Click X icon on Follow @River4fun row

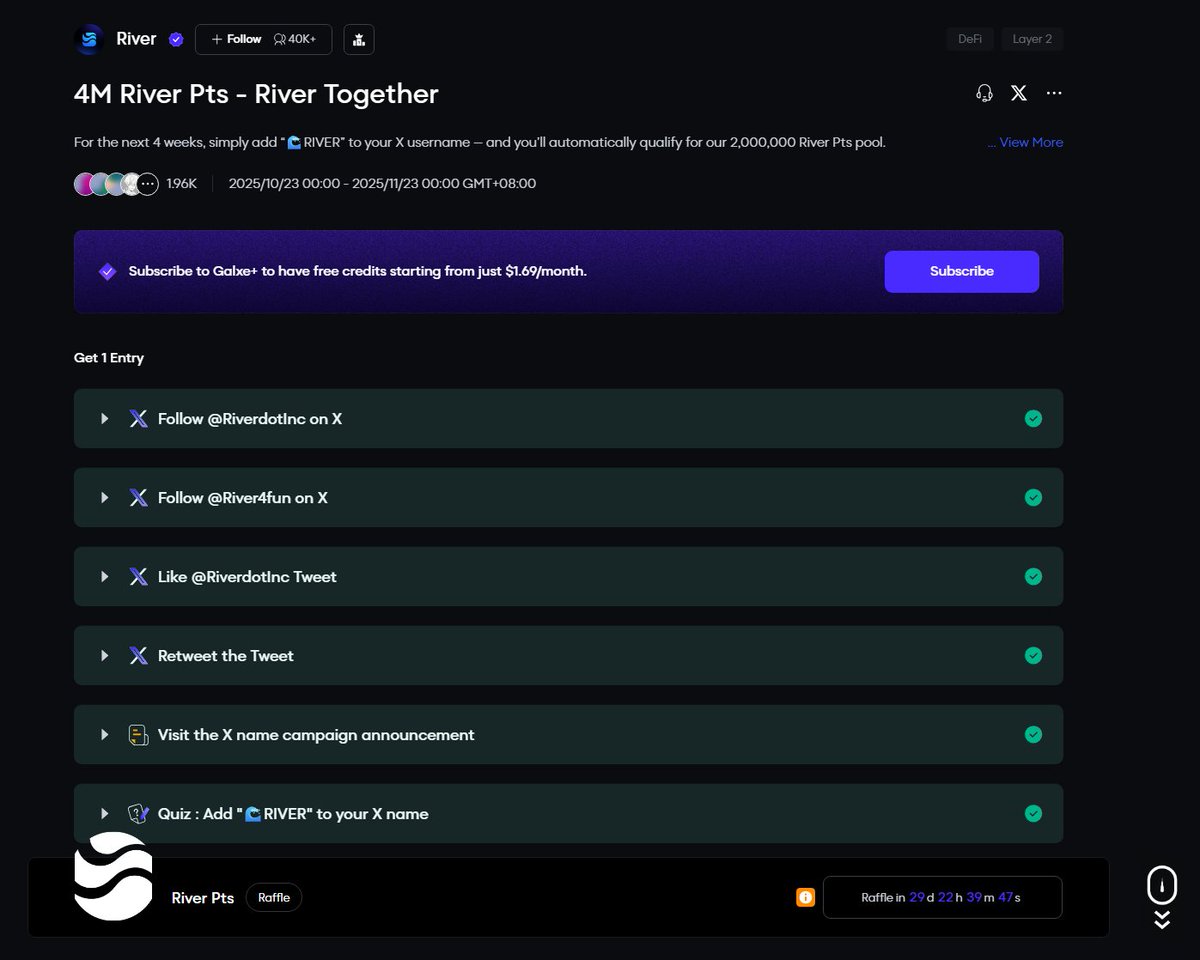[x=139, y=498]
